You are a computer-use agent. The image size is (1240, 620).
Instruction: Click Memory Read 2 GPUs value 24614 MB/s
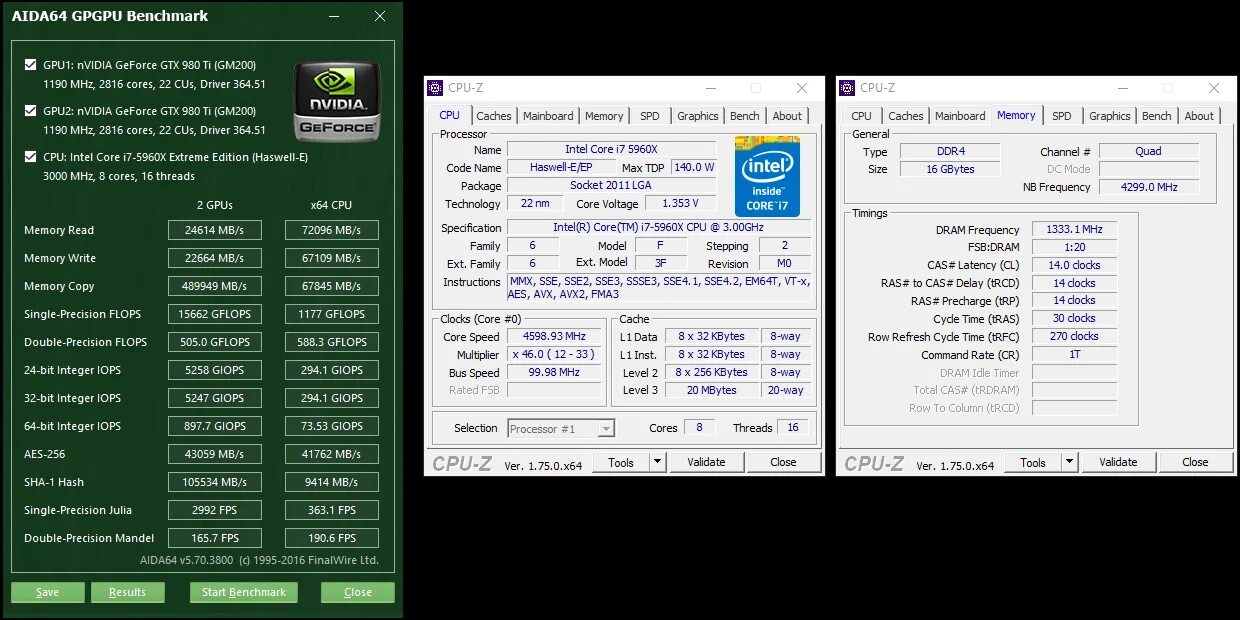click(215, 230)
